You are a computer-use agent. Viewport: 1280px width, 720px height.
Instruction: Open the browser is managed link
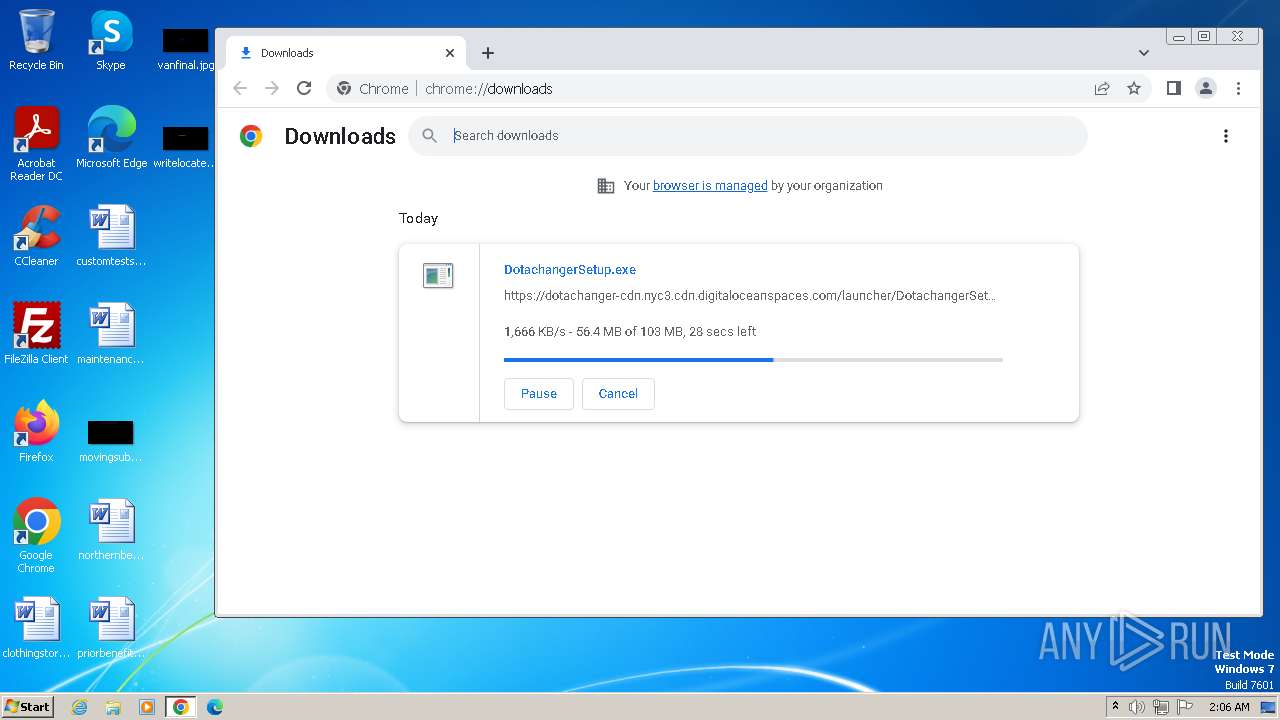(710, 186)
